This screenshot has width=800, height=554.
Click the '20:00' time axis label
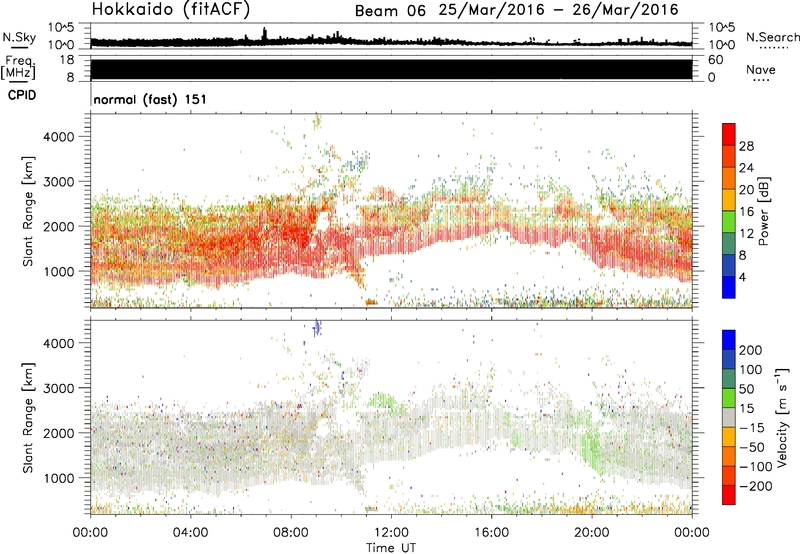click(x=592, y=533)
